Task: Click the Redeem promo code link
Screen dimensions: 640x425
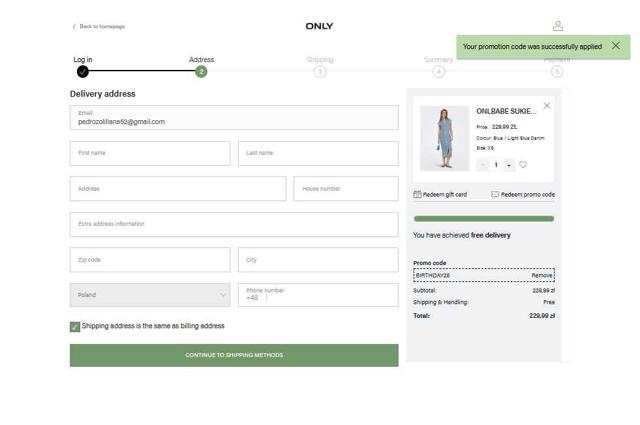Action: 523,194
